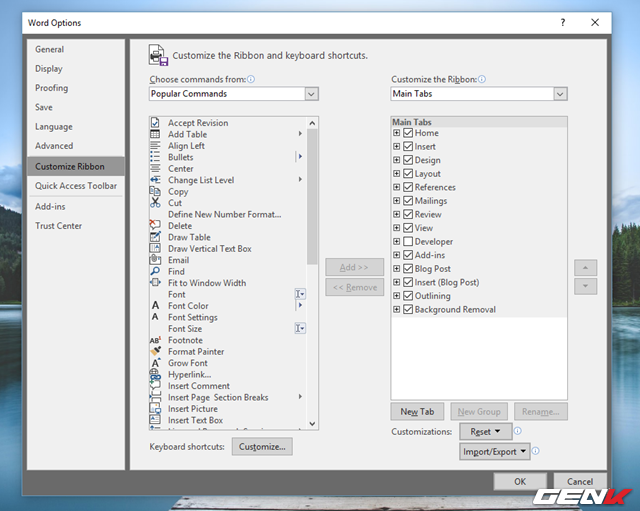
Task: Open the Import/Export dropdown button
Action: pos(494,452)
